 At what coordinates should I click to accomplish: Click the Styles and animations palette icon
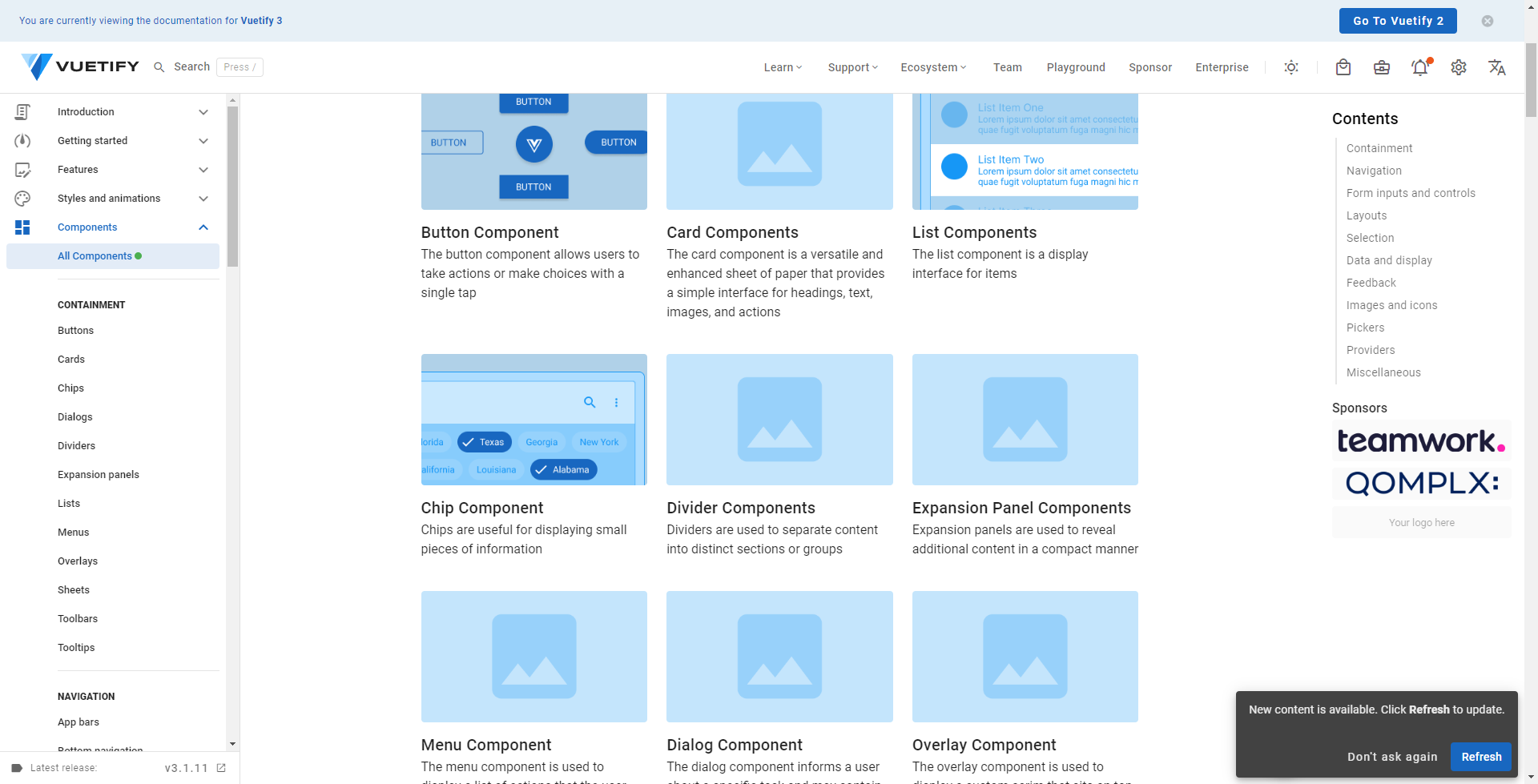click(x=22, y=199)
